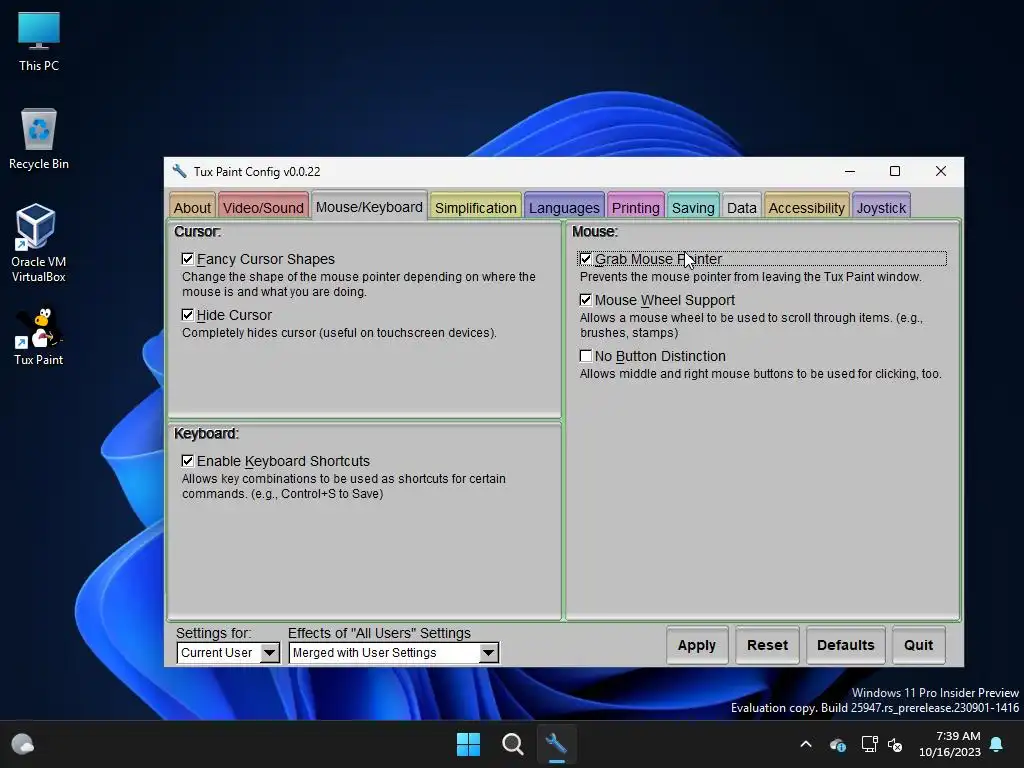Open the weather widget on taskbar

click(23, 744)
